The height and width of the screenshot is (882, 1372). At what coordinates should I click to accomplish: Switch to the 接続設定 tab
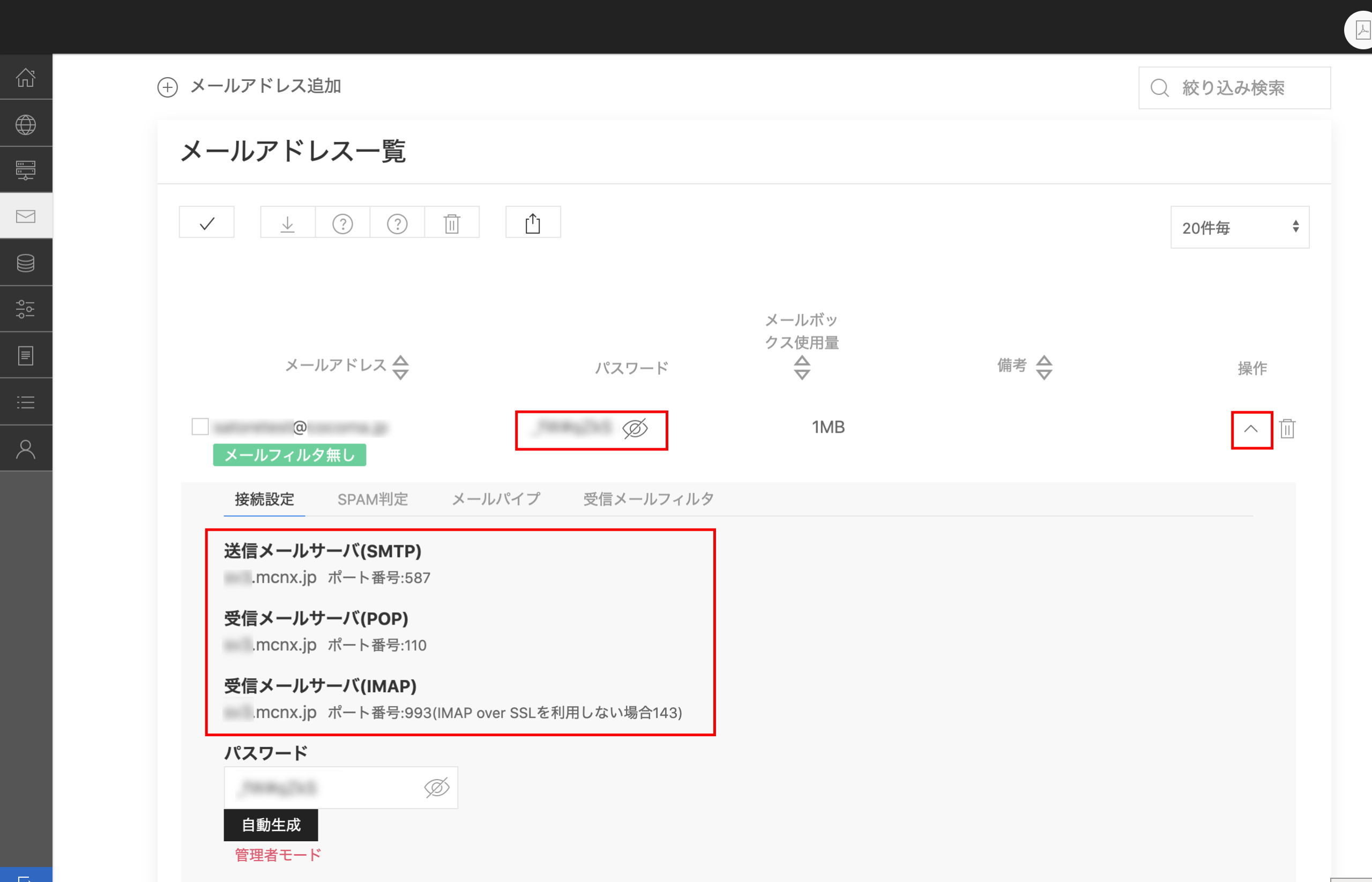coord(264,499)
